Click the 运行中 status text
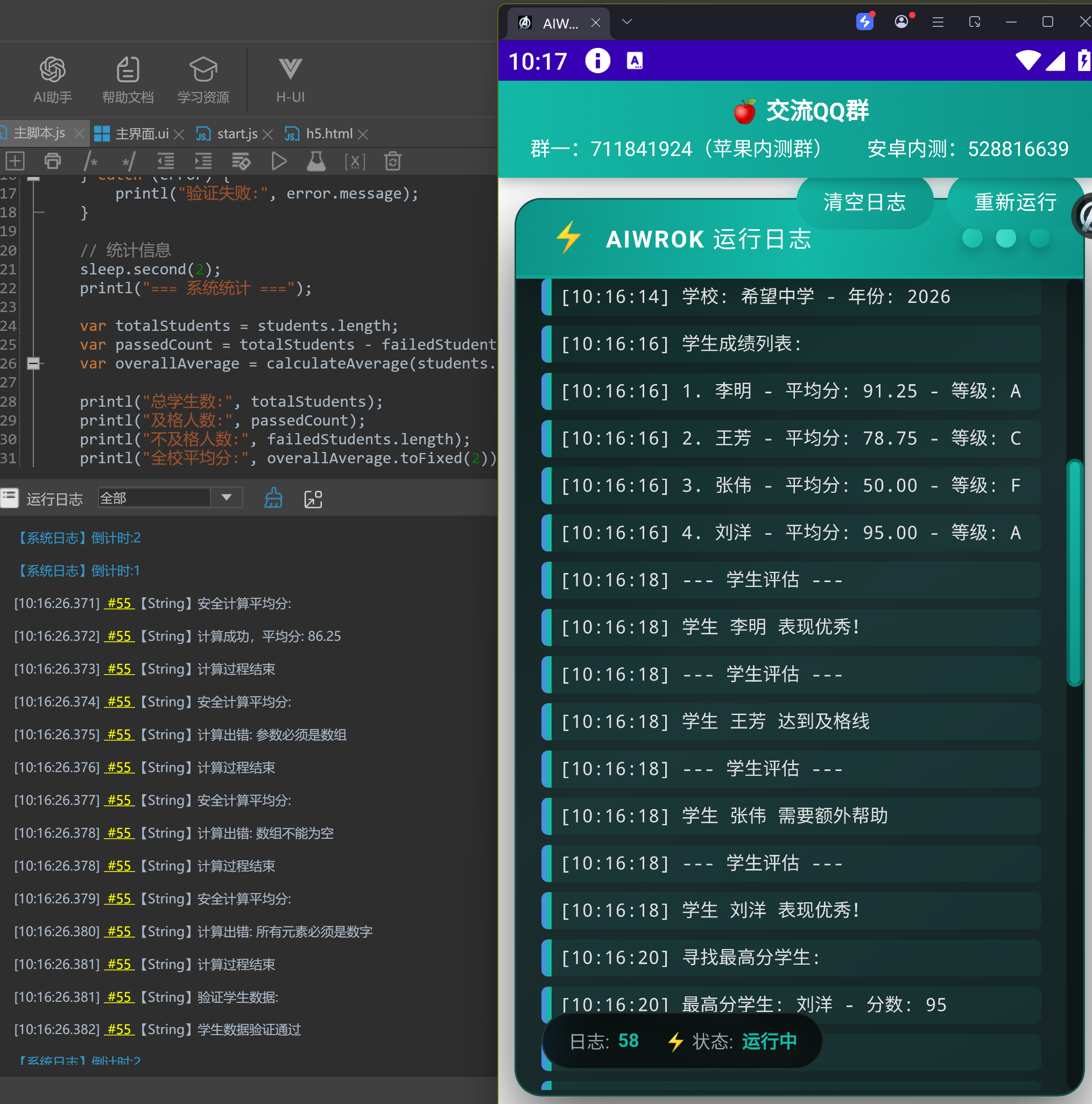 [769, 1041]
